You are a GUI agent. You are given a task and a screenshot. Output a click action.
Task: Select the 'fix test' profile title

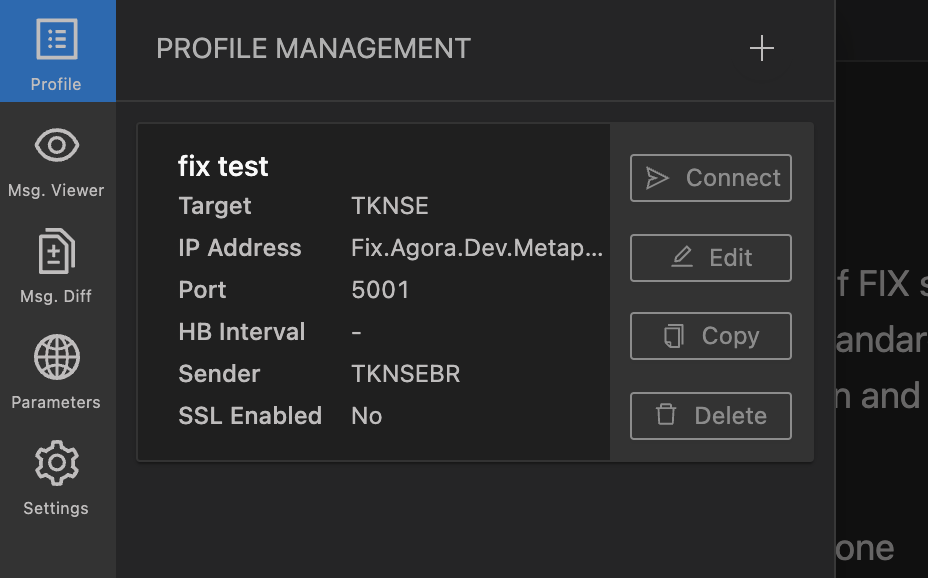tap(223, 166)
